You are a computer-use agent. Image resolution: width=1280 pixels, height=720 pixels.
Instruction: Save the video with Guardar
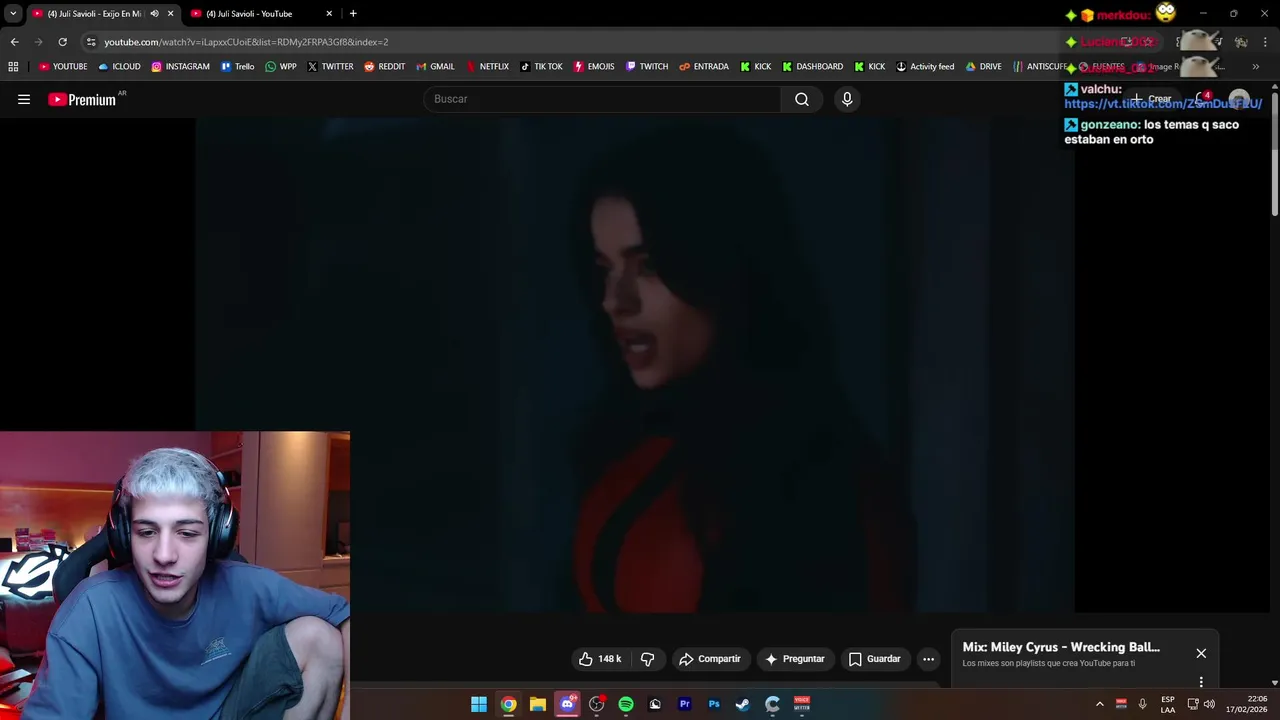point(875,659)
